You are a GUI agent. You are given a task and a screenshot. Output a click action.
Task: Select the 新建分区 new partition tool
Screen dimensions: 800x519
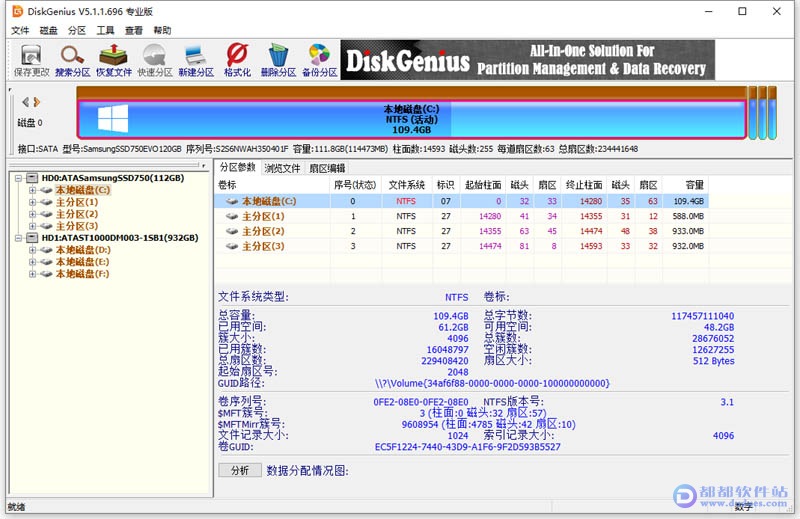[196, 60]
